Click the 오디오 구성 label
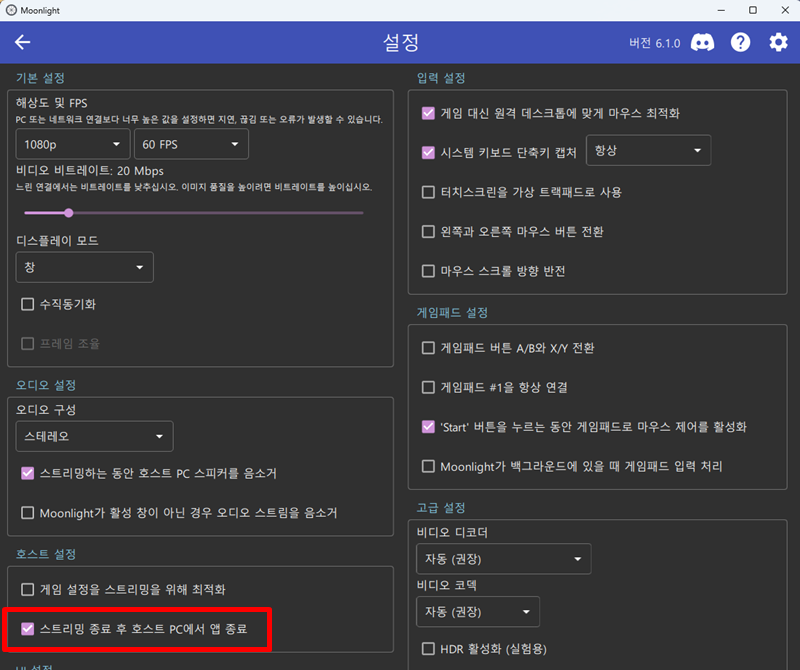This screenshot has height=670, width=800. click(x=46, y=410)
